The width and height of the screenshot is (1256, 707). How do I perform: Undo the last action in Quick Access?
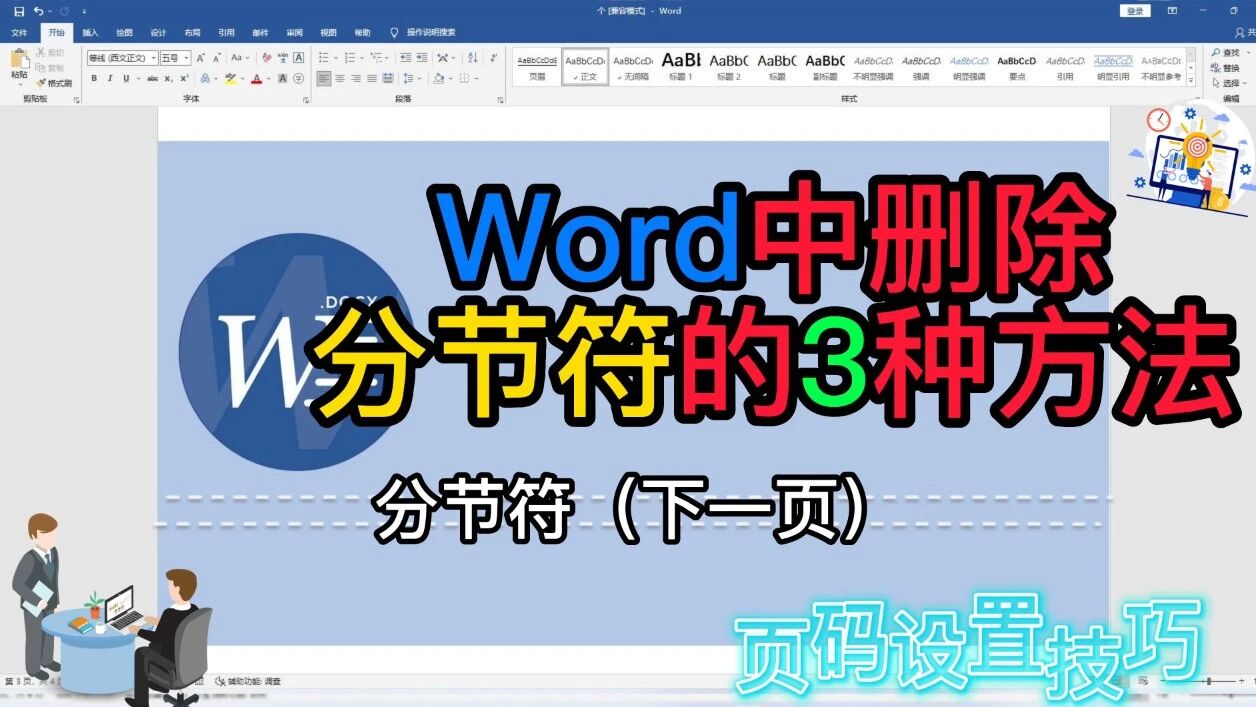coord(38,11)
